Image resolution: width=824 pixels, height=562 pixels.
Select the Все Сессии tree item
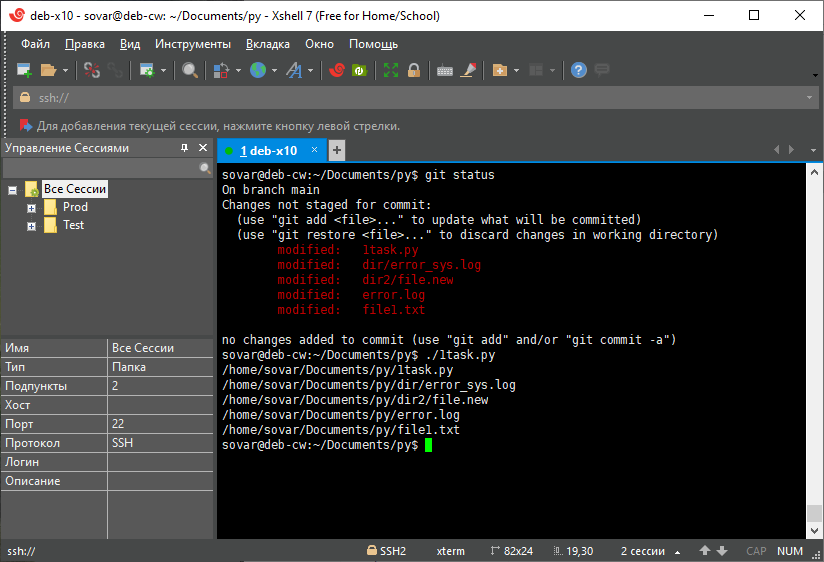pos(75,189)
